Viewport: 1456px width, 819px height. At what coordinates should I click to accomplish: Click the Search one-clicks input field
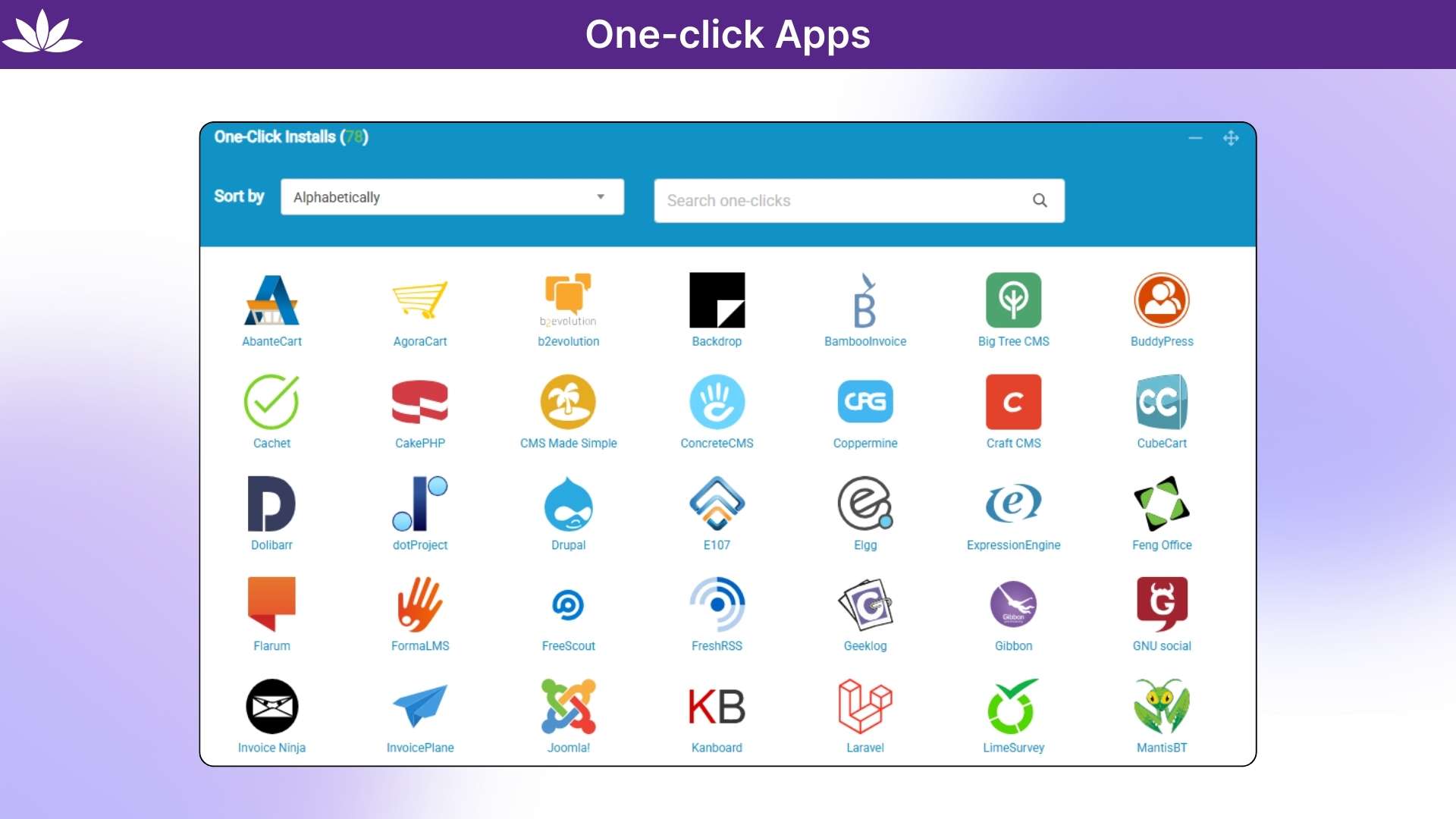(859, 200)
